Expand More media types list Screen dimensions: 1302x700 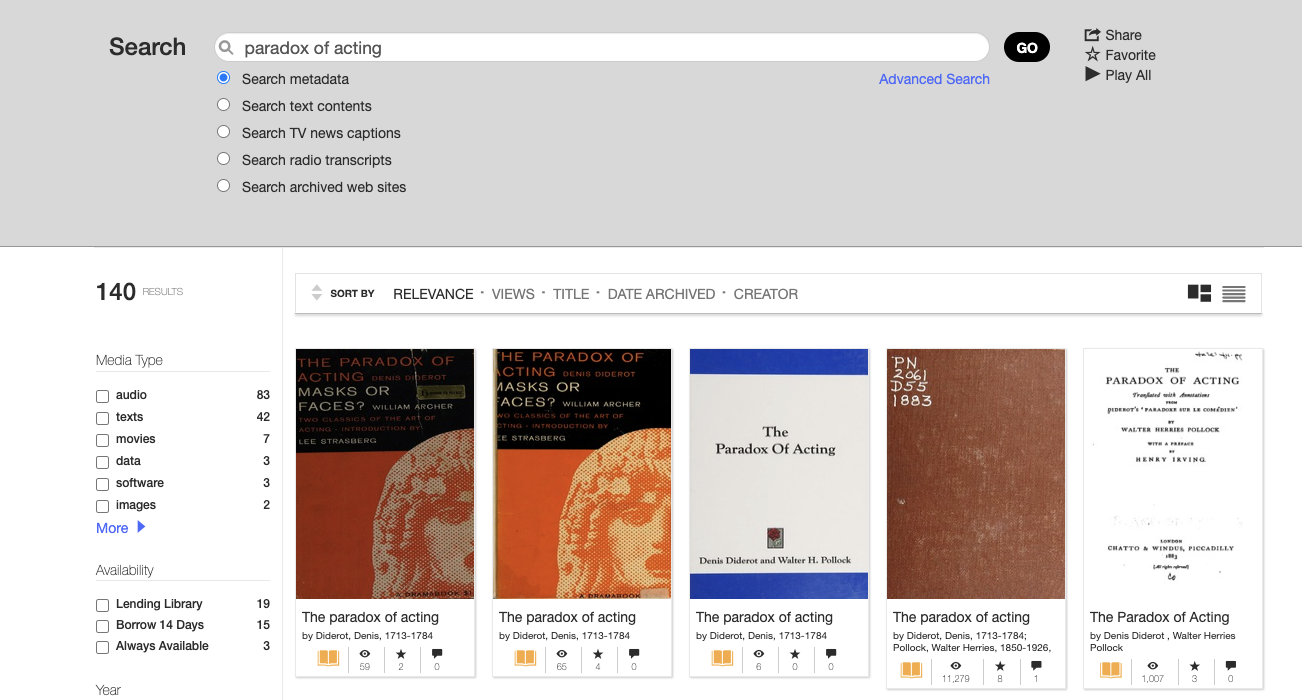pos(120,528)
